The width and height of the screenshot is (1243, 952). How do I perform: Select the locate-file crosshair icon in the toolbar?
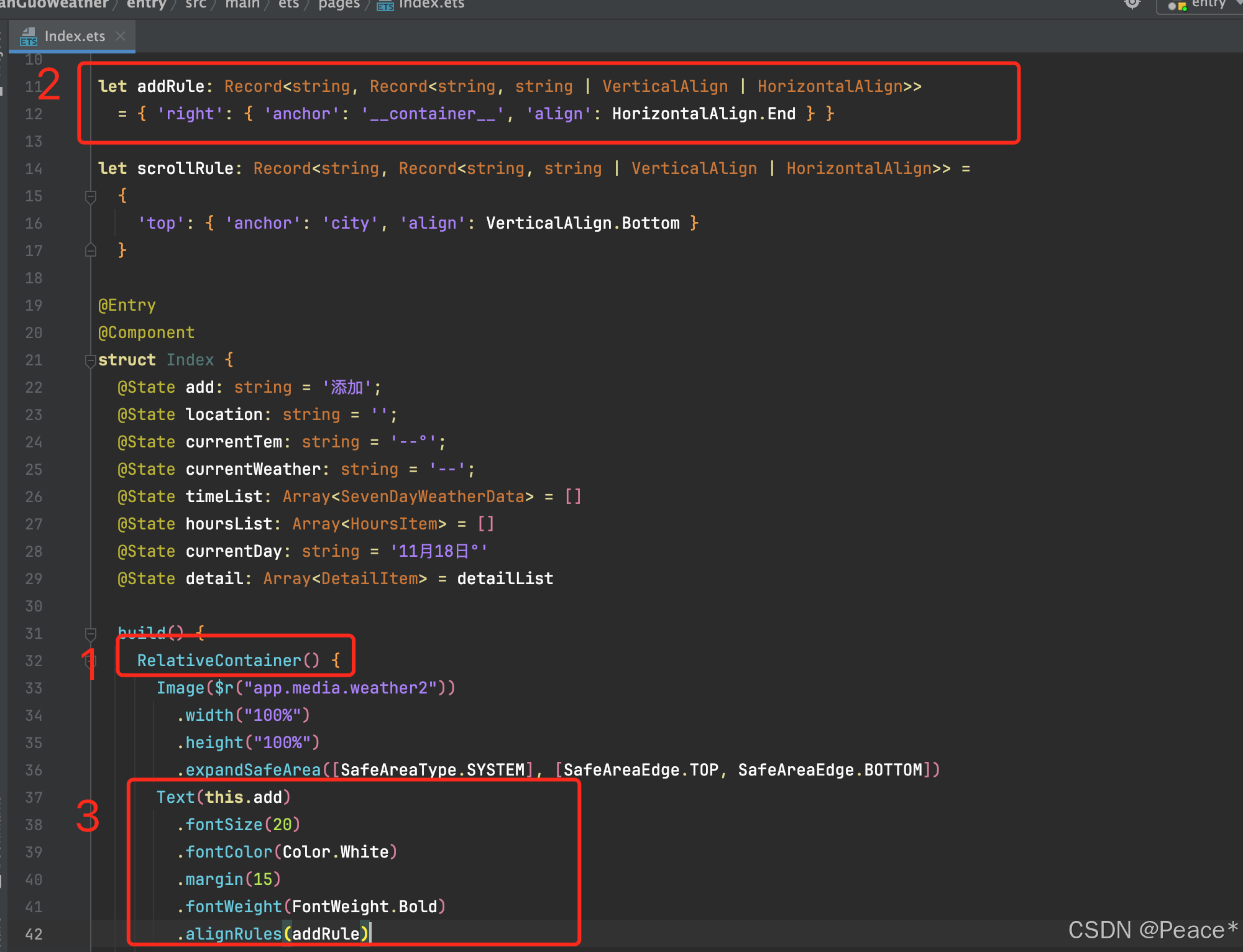pyautogui.click(x=1132, y=4)
